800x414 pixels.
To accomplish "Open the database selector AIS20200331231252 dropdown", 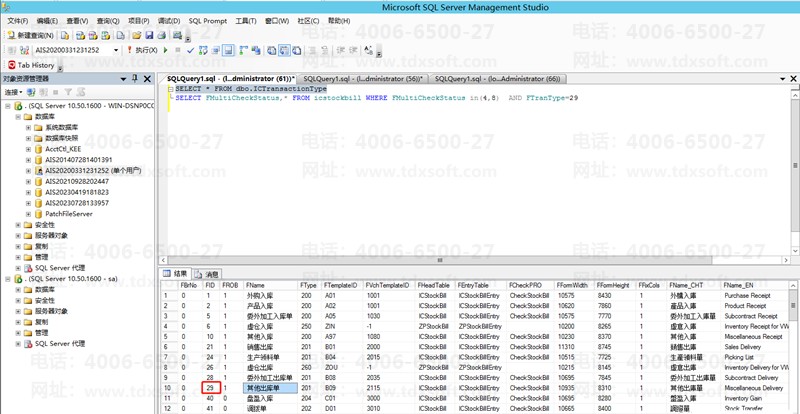I will 116,49.
